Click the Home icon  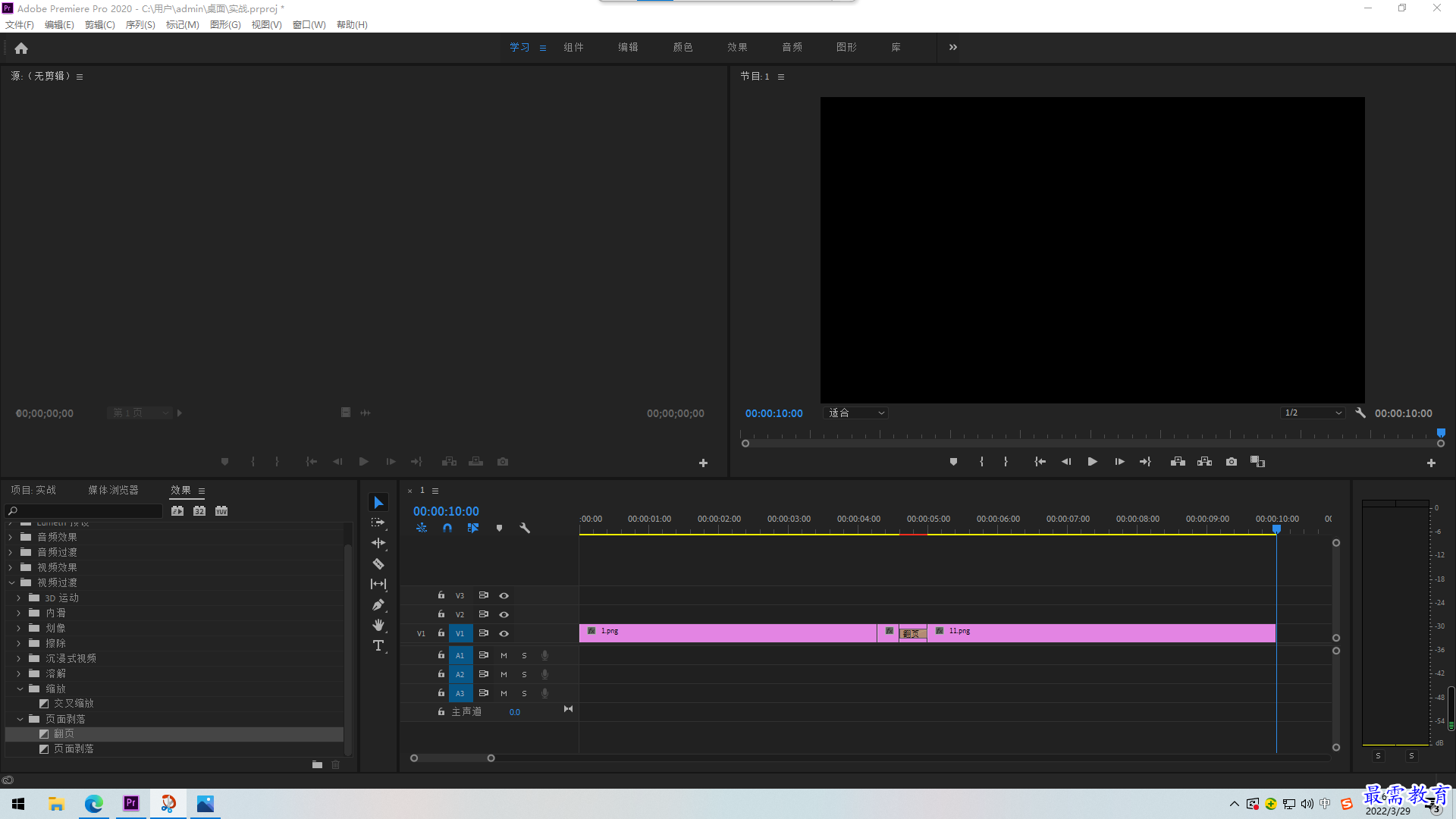(x=21, y=48)
